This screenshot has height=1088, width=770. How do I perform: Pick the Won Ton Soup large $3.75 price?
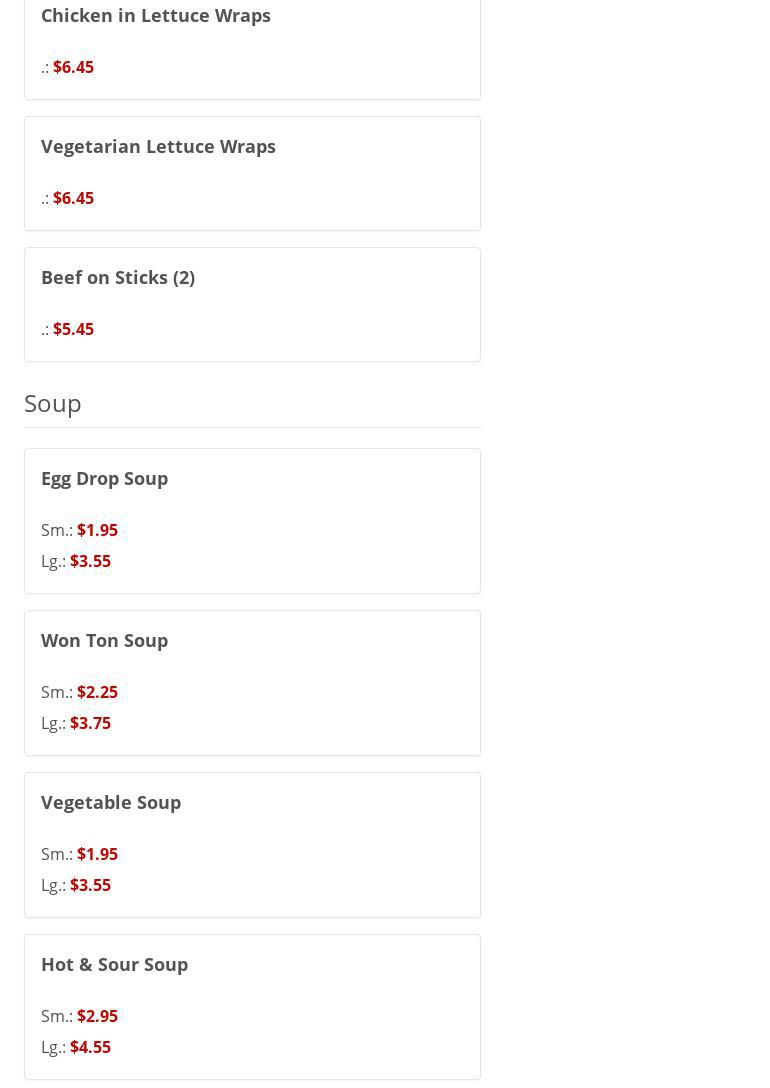pyautogui.click(x=90, y=723)
